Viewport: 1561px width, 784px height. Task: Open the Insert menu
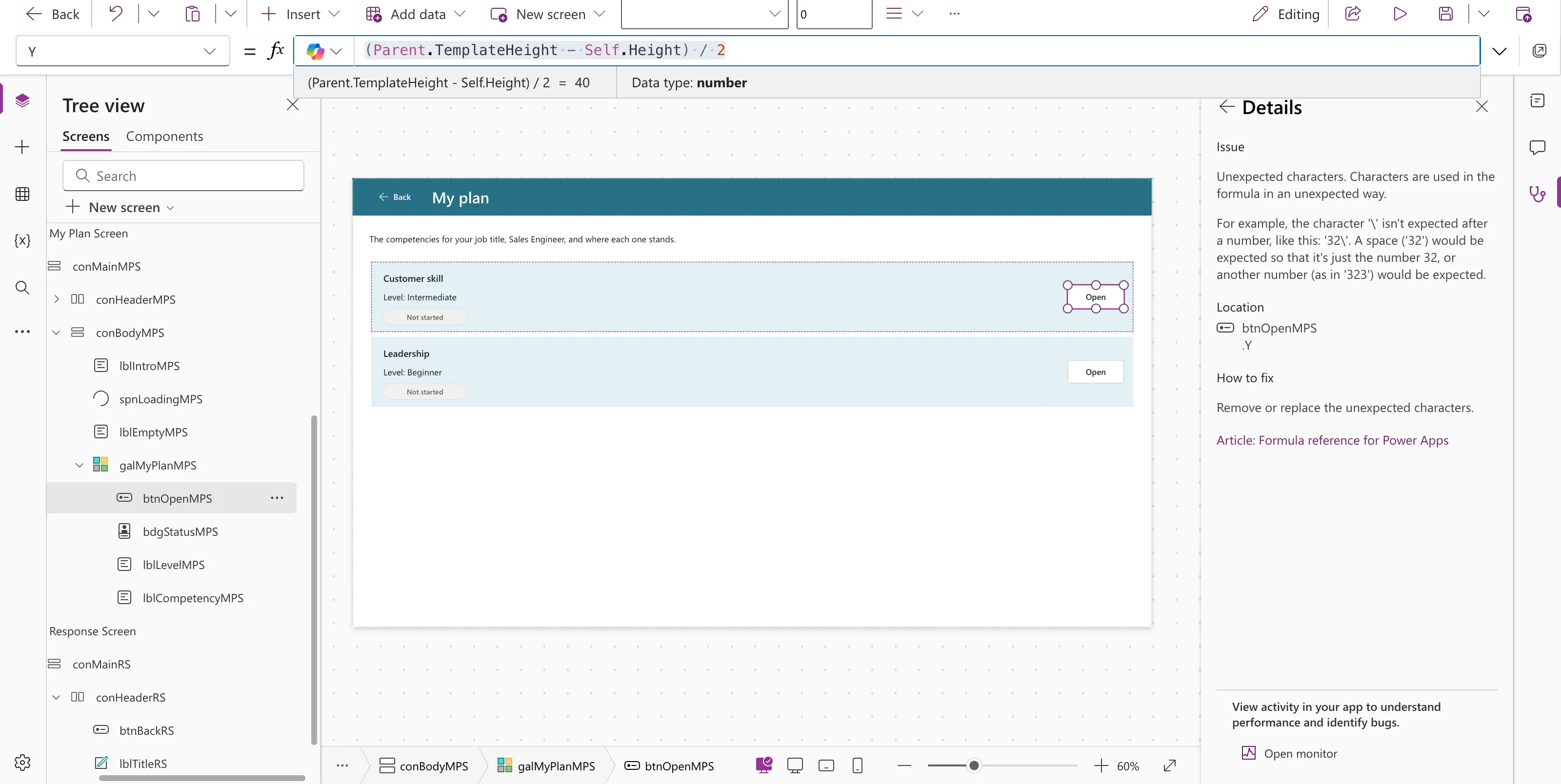tap(300, 14)
